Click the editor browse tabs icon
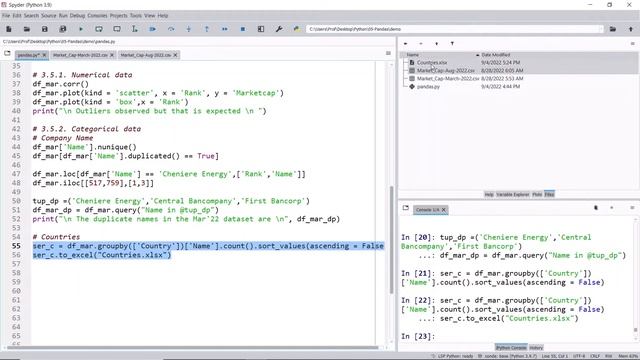The height and width of the screenshot is (360, 640). point(7,53)
